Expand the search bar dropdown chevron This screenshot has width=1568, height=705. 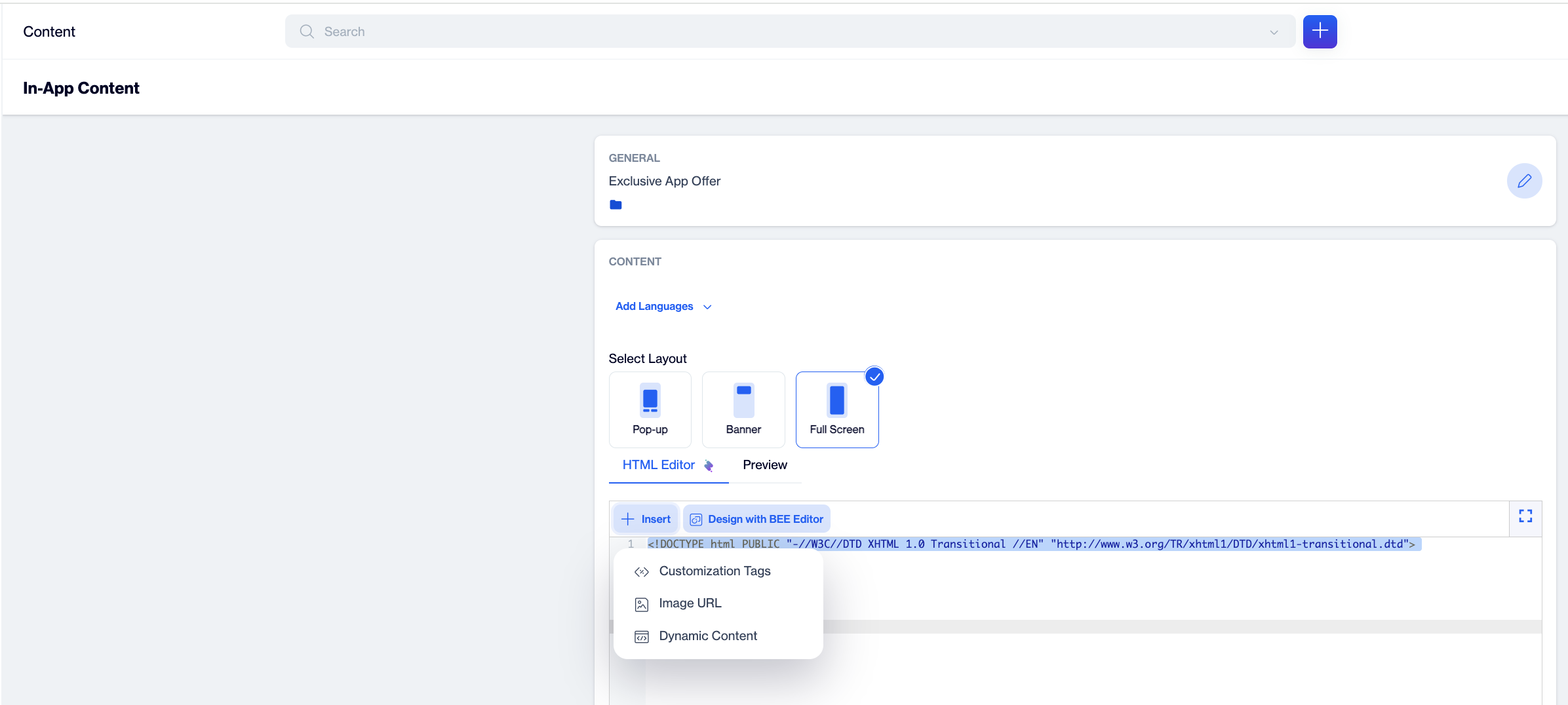pos(1274,32)
